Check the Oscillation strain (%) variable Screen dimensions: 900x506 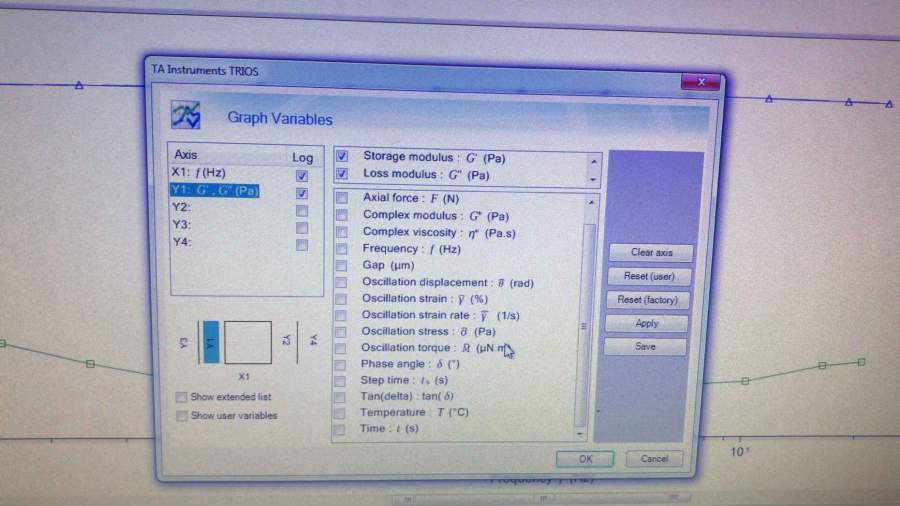340,299
